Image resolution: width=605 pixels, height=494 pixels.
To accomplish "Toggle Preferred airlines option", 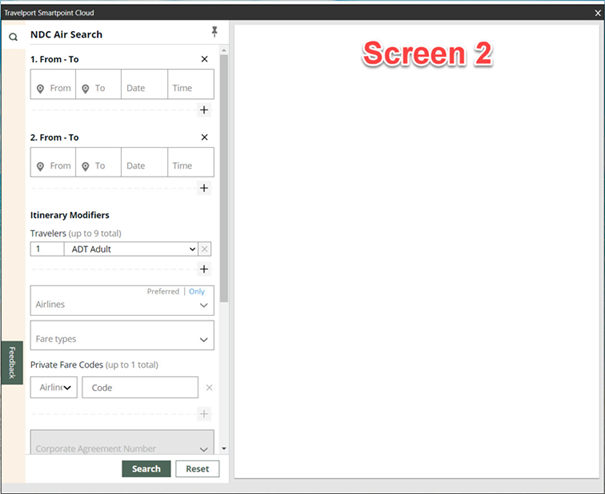I will tap(163, 292).
